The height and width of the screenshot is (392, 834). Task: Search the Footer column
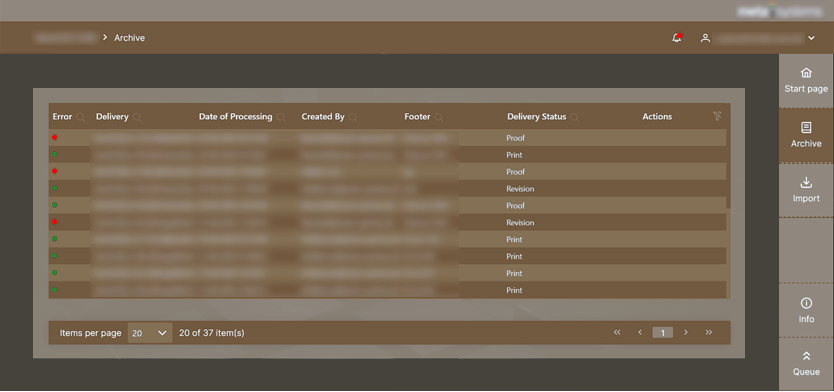click(439, 117)
